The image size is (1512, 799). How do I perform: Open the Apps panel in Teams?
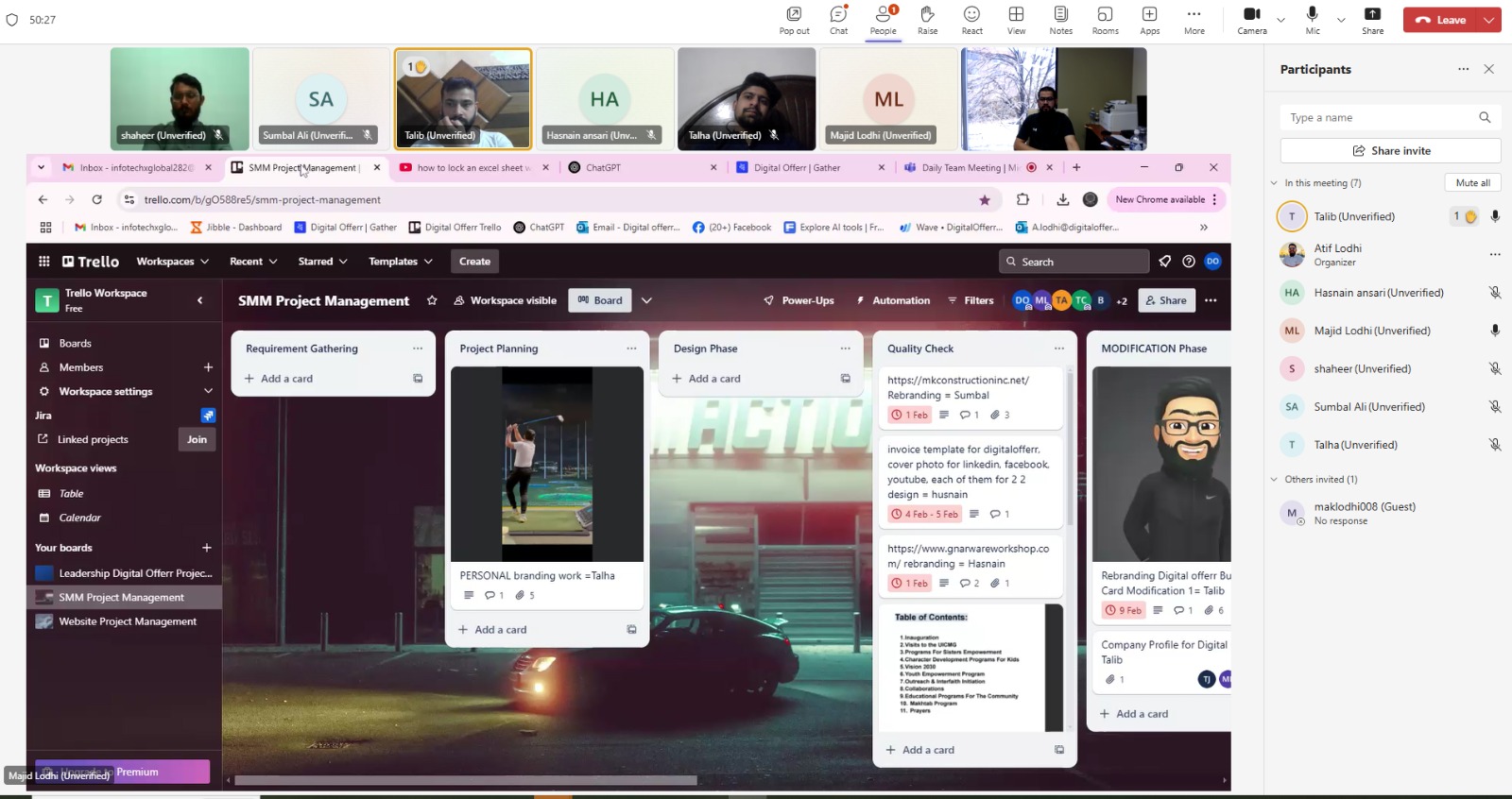(1149, 19)
